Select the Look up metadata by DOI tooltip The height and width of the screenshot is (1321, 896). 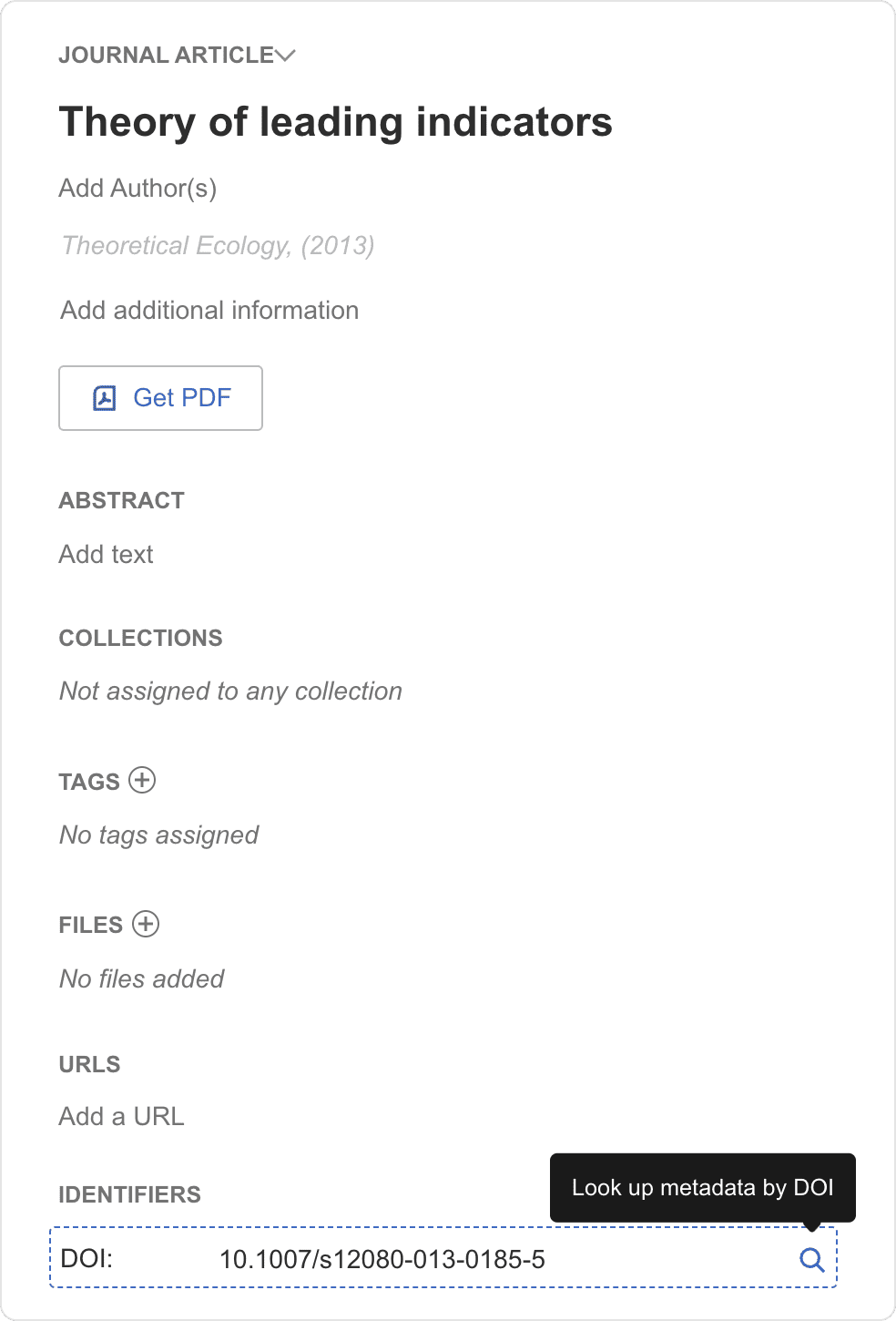(701, 1187)
